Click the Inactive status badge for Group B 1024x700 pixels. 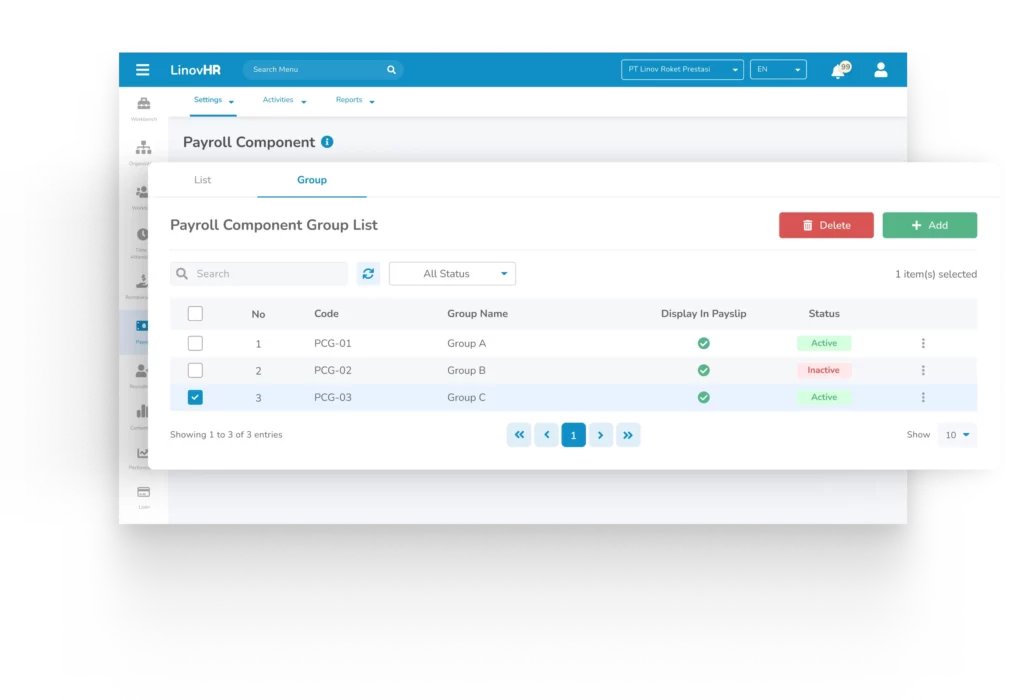[x=824, y=370]
